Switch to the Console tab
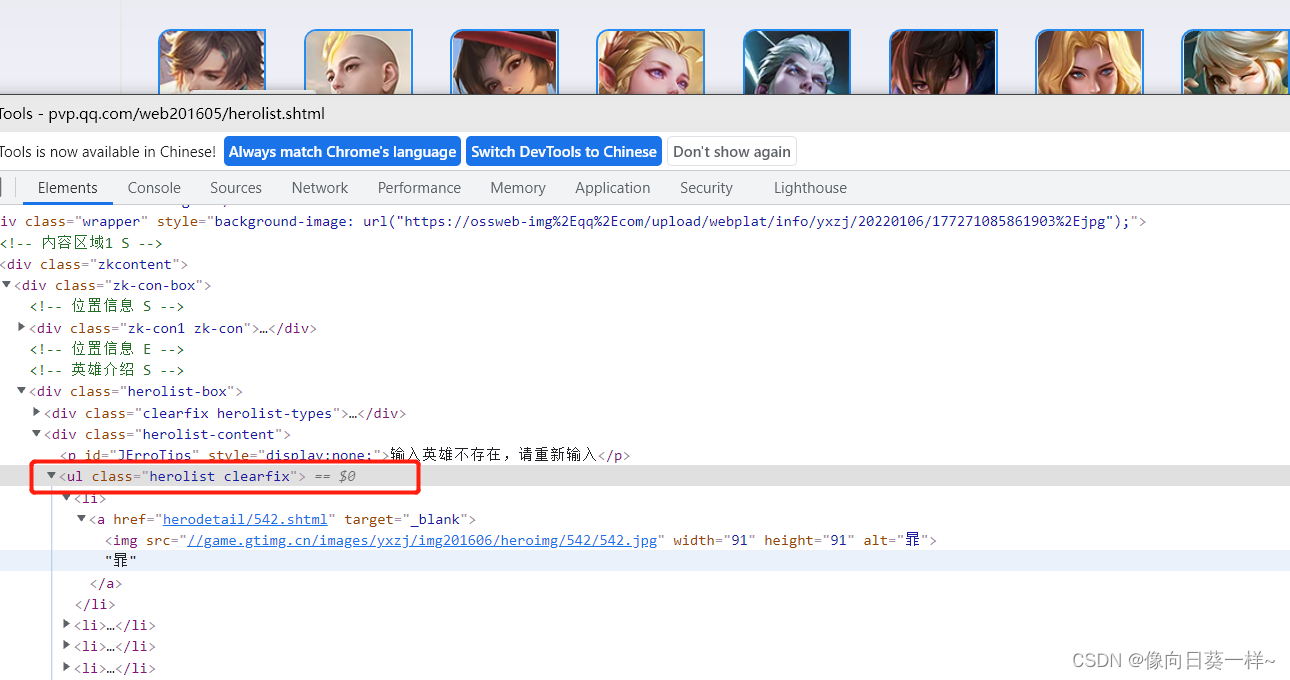1290x680 pixels. pos(153,187)
